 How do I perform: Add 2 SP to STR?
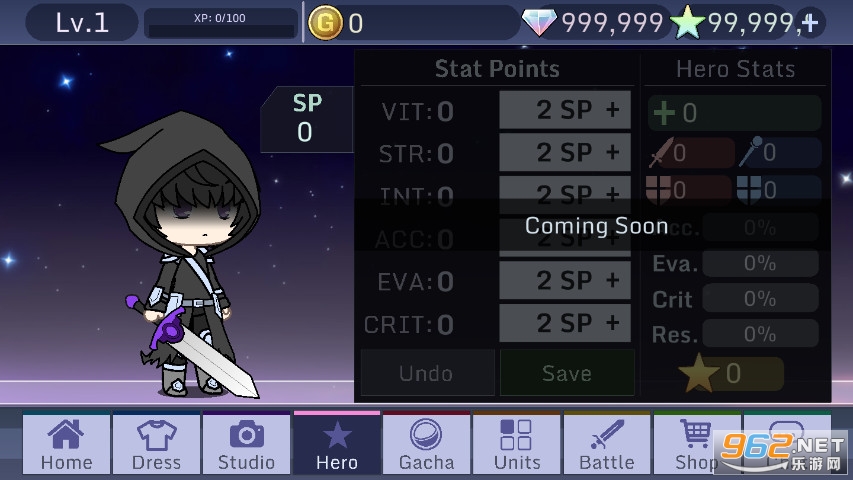click(x=565, y=152)
